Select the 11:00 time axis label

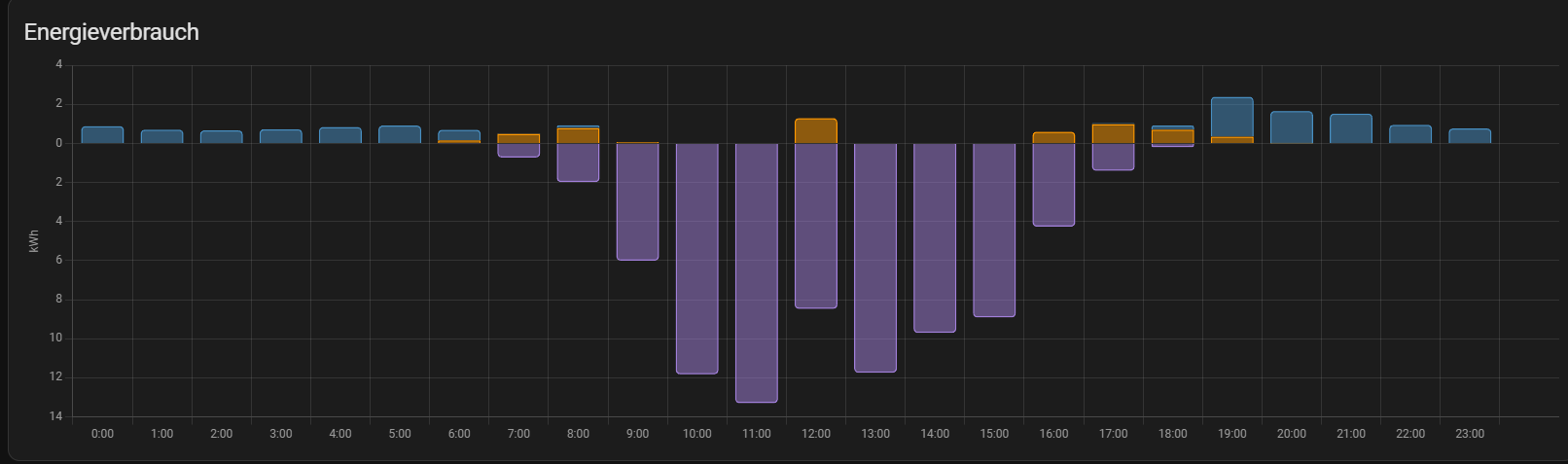(757, 434)
